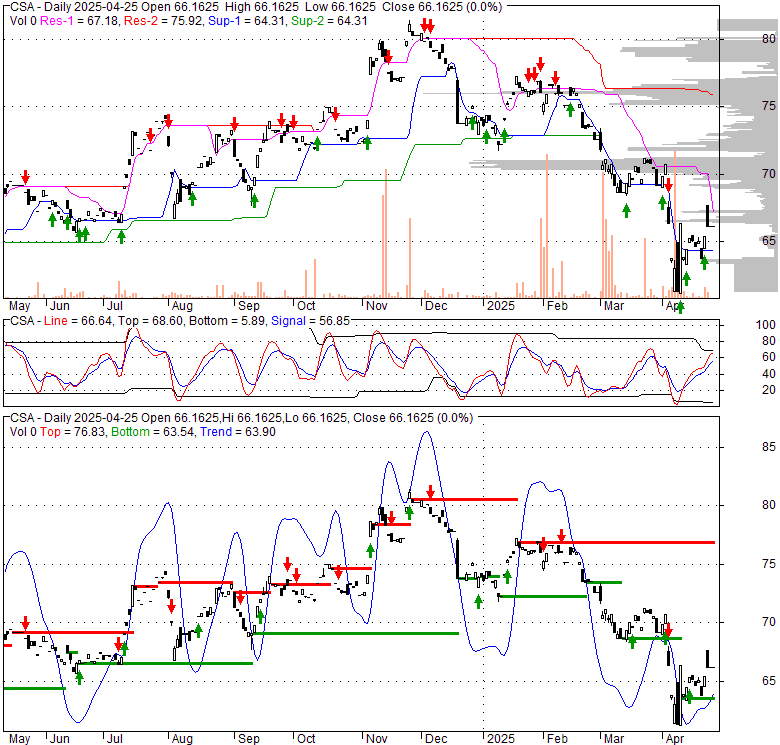Click the Signal = 56.85 oscillator label
This screenshot has width=780, height=745.
(x=310, y=321)
